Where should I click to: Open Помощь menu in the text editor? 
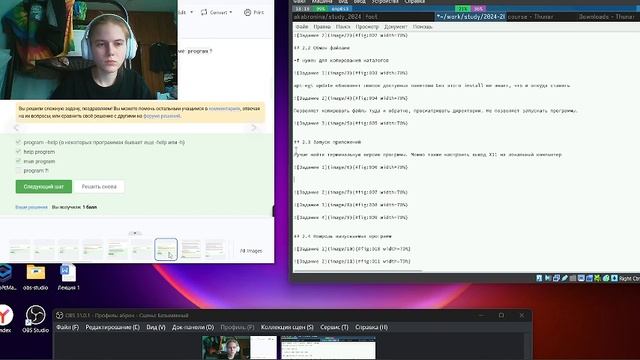click(422, 27)
